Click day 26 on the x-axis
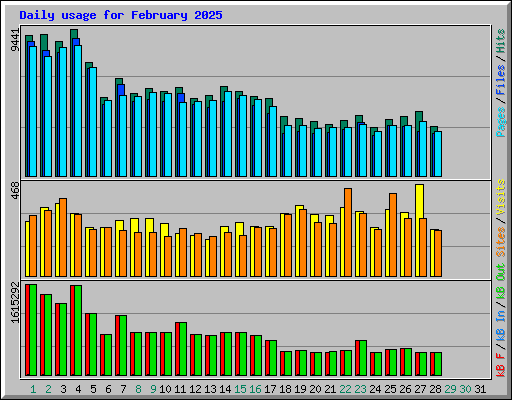This screenshot has width=512, height=400. tap(405, 389)
